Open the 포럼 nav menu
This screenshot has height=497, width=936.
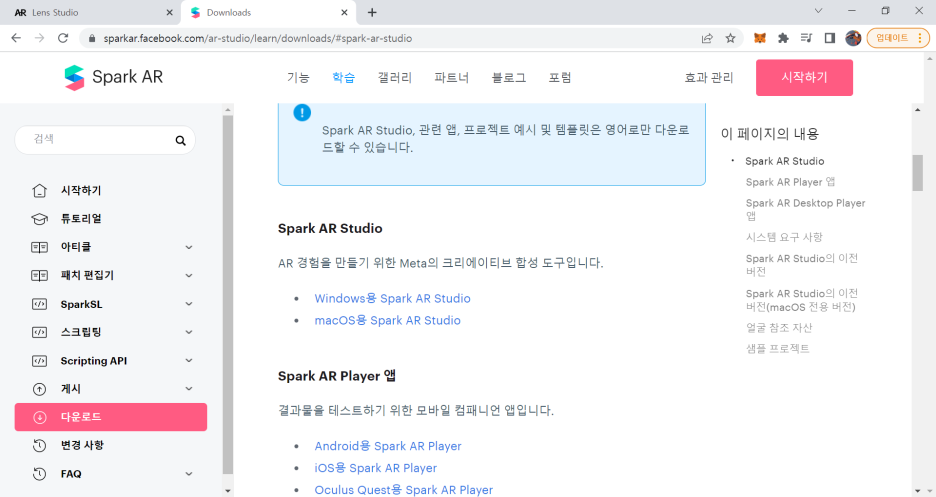pos(560,78)
